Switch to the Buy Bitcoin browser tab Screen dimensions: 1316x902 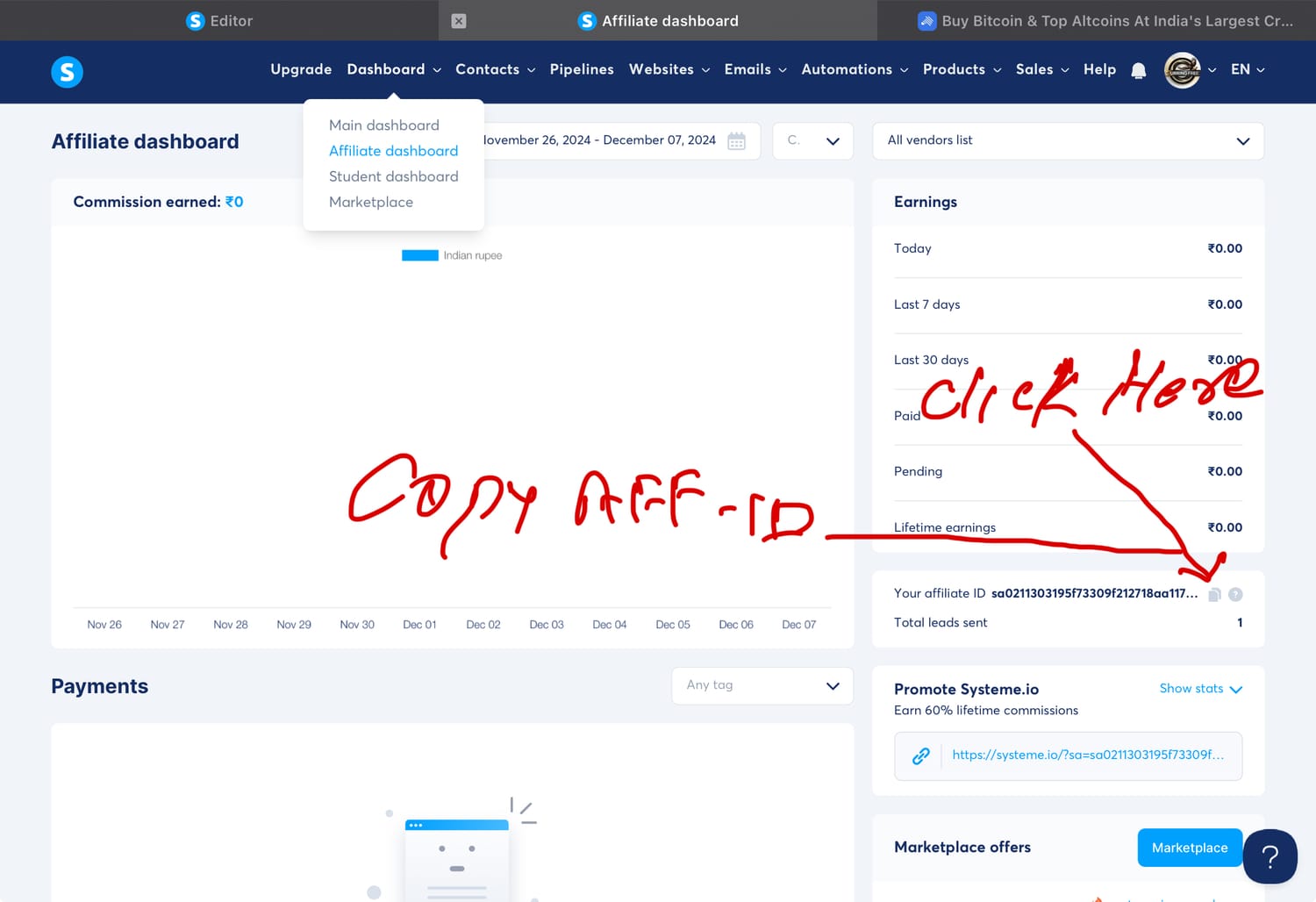[x=1097, y=20]
